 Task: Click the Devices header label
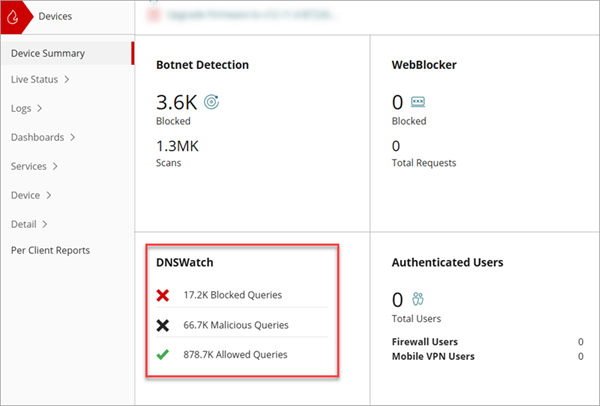(x=55, y=16)
